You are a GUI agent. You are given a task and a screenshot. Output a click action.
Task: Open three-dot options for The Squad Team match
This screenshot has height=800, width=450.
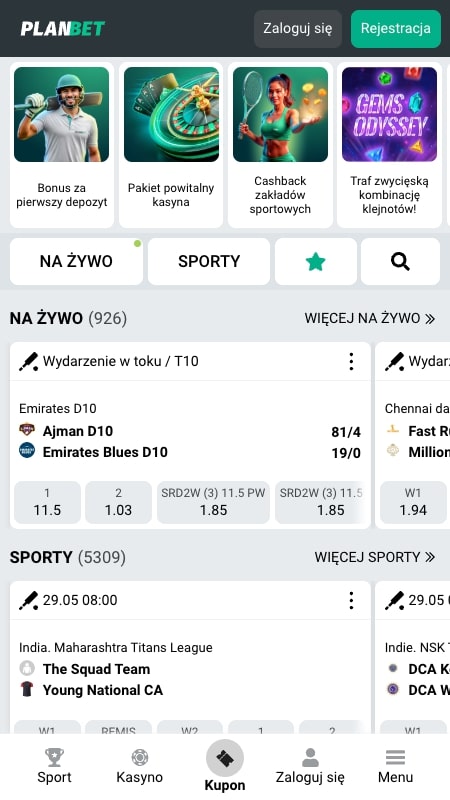click(351, 601)
